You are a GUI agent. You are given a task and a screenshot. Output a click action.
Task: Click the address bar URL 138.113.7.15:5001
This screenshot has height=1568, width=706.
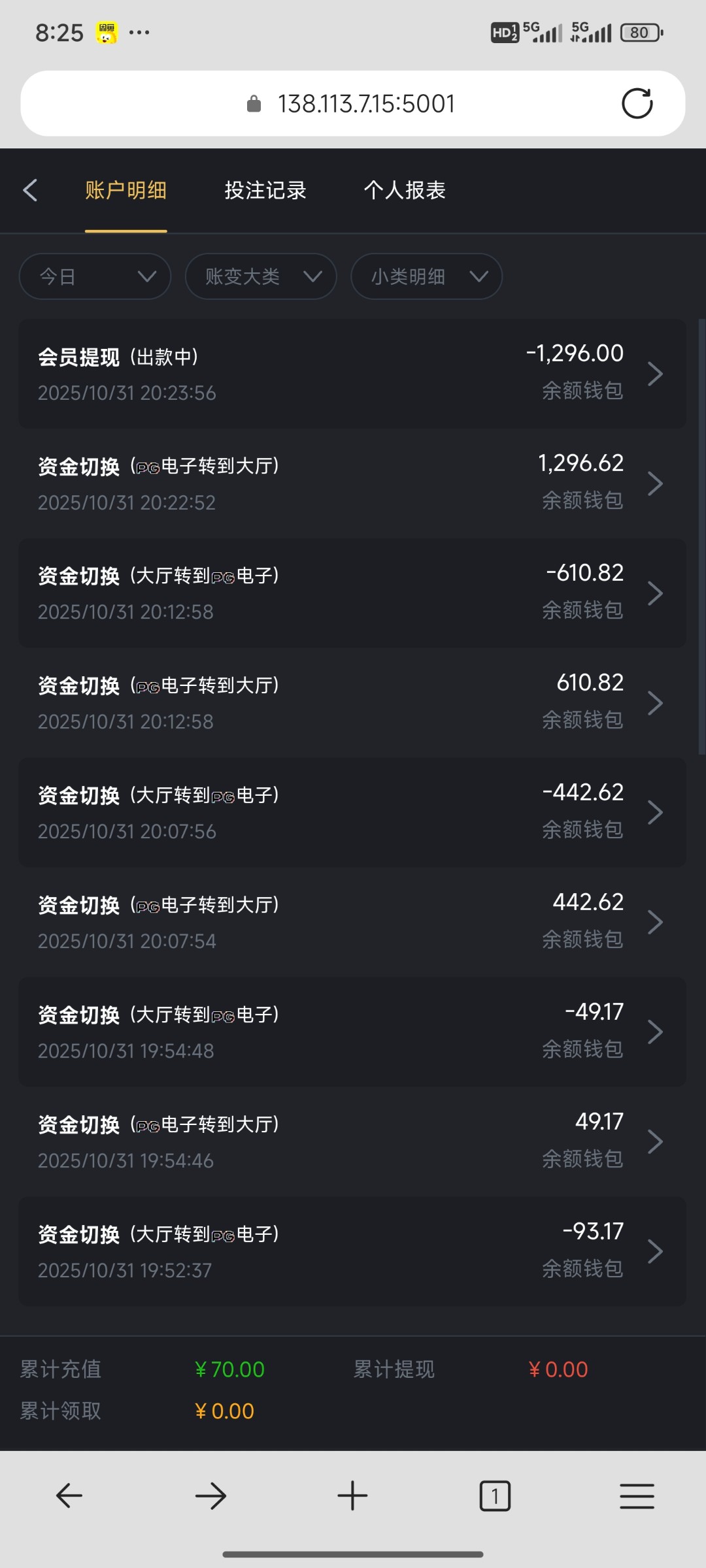pos(366,104)
